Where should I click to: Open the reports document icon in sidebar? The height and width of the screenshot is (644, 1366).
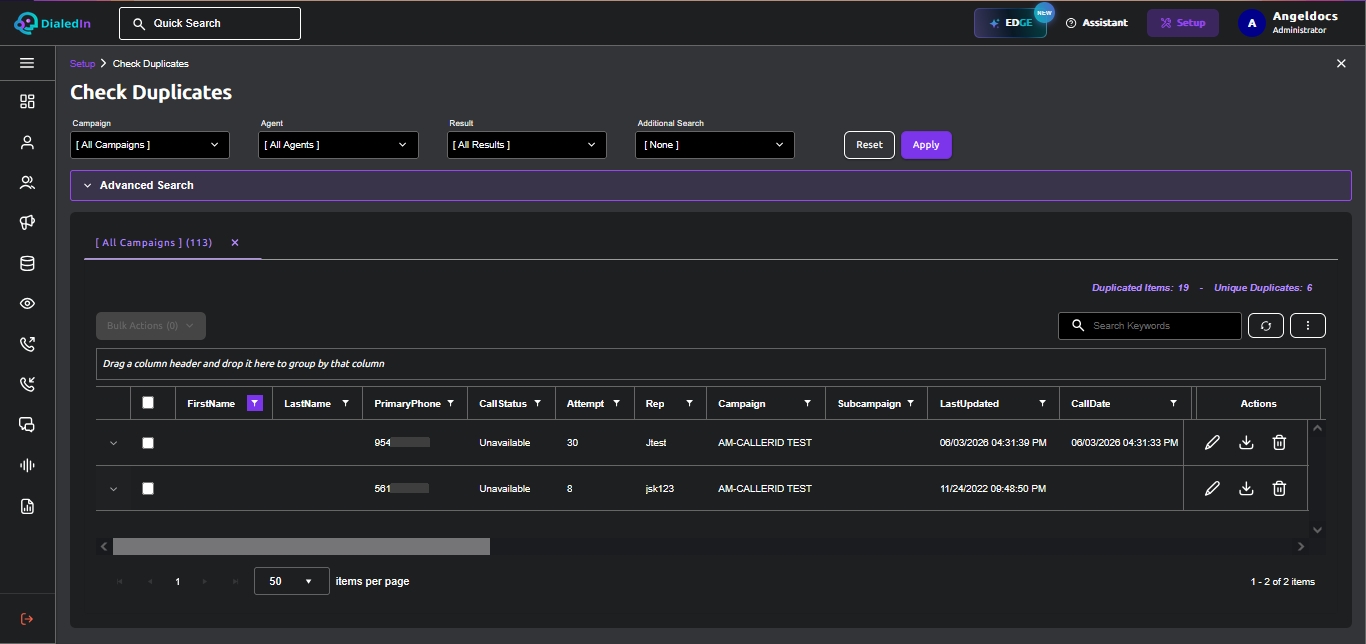(27, 506)
